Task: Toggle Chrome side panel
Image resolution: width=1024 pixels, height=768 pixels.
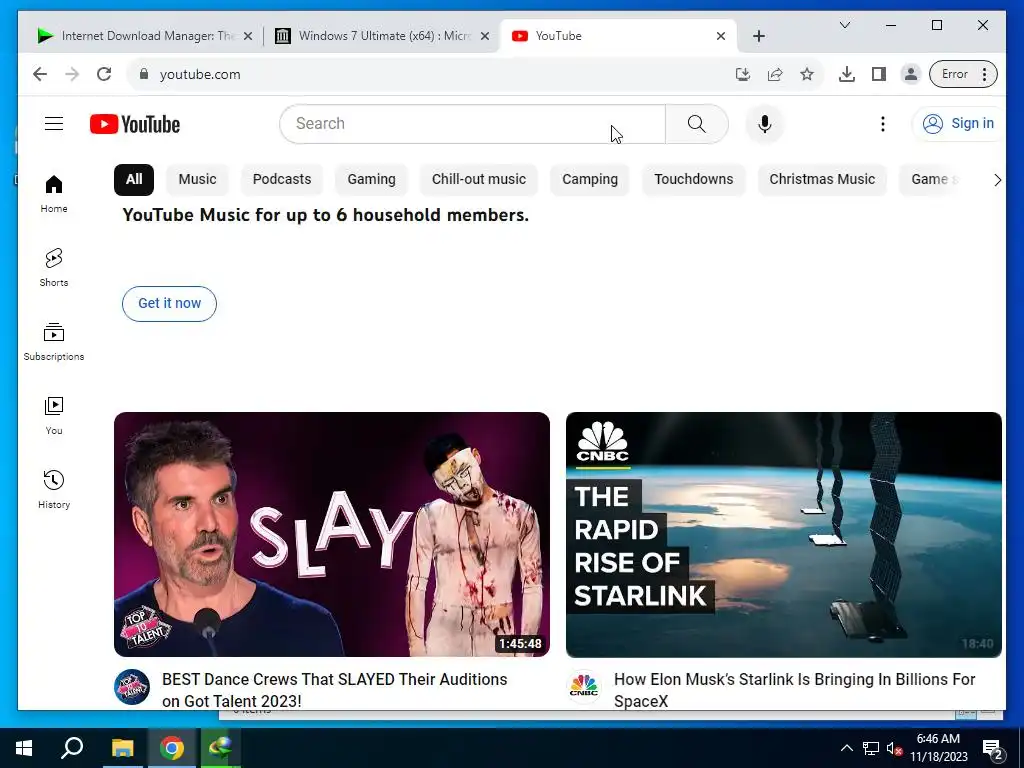Action: 878,74
